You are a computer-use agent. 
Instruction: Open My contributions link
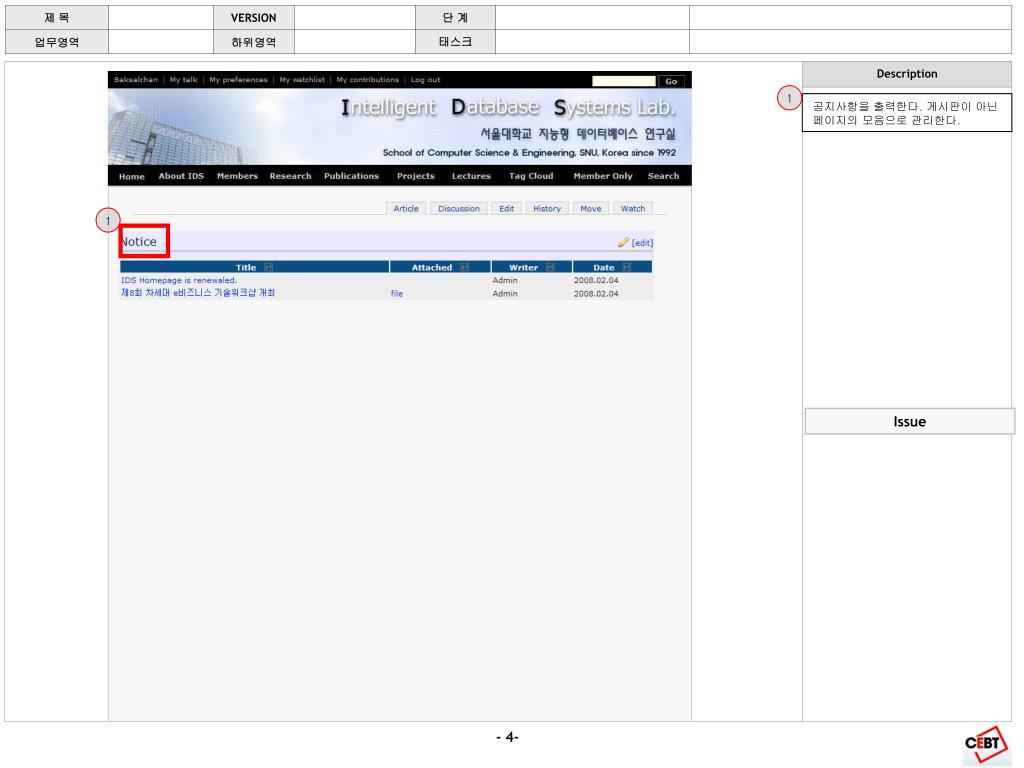click(x=368, y=80)
